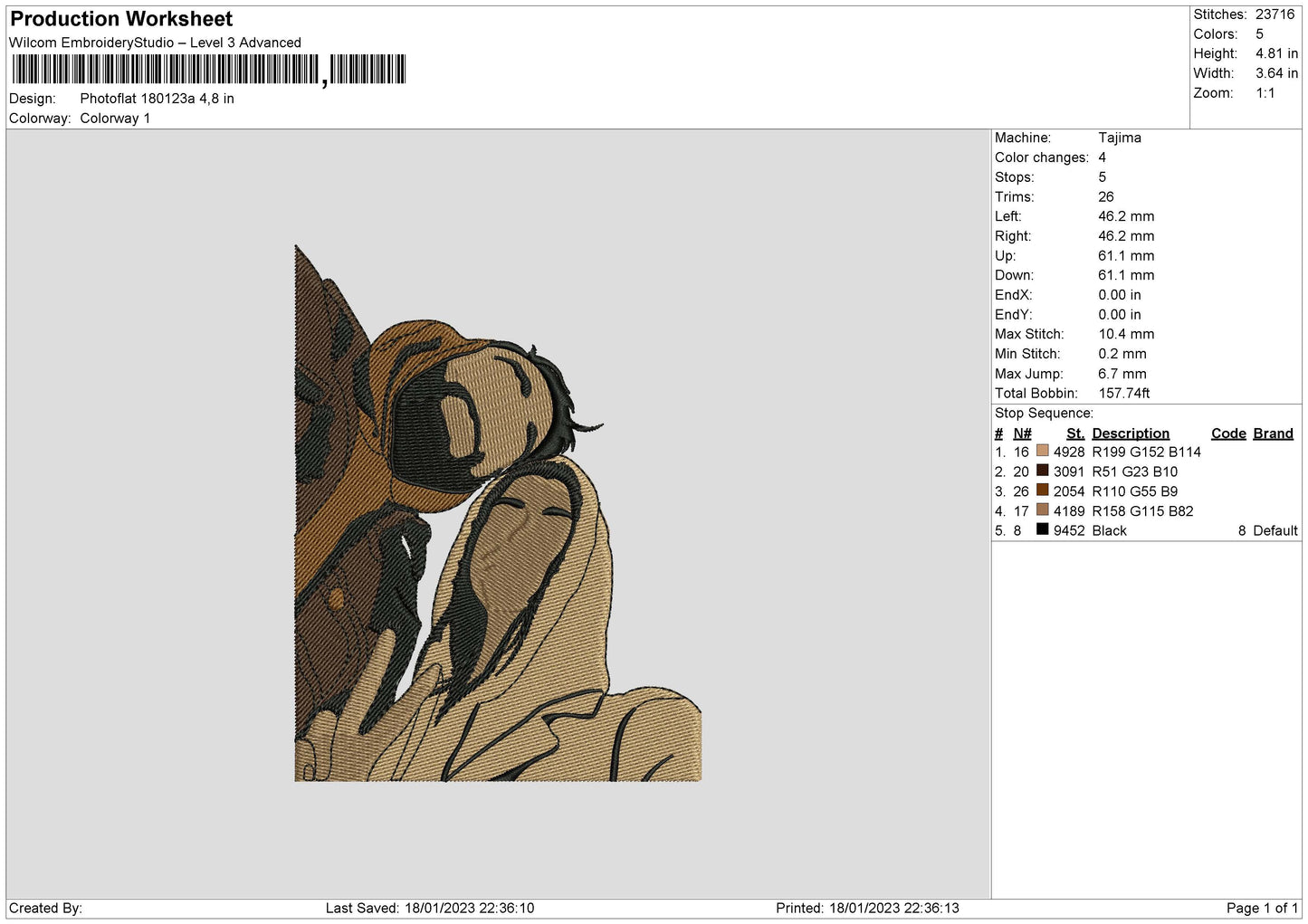Click the 'Created By:' footer label
Viewport: 1308px width, 924px height.
pos(45,909)
